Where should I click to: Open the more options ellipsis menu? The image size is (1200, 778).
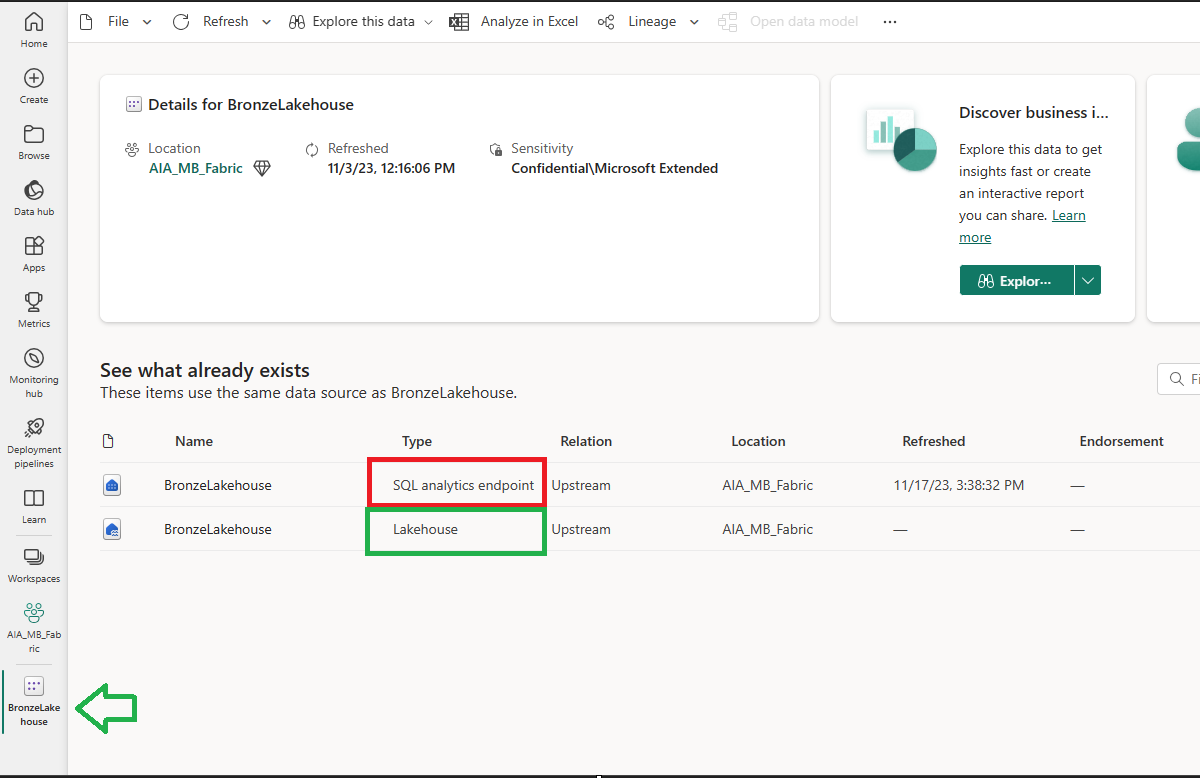pyautogui.click(x=890, y=22)
